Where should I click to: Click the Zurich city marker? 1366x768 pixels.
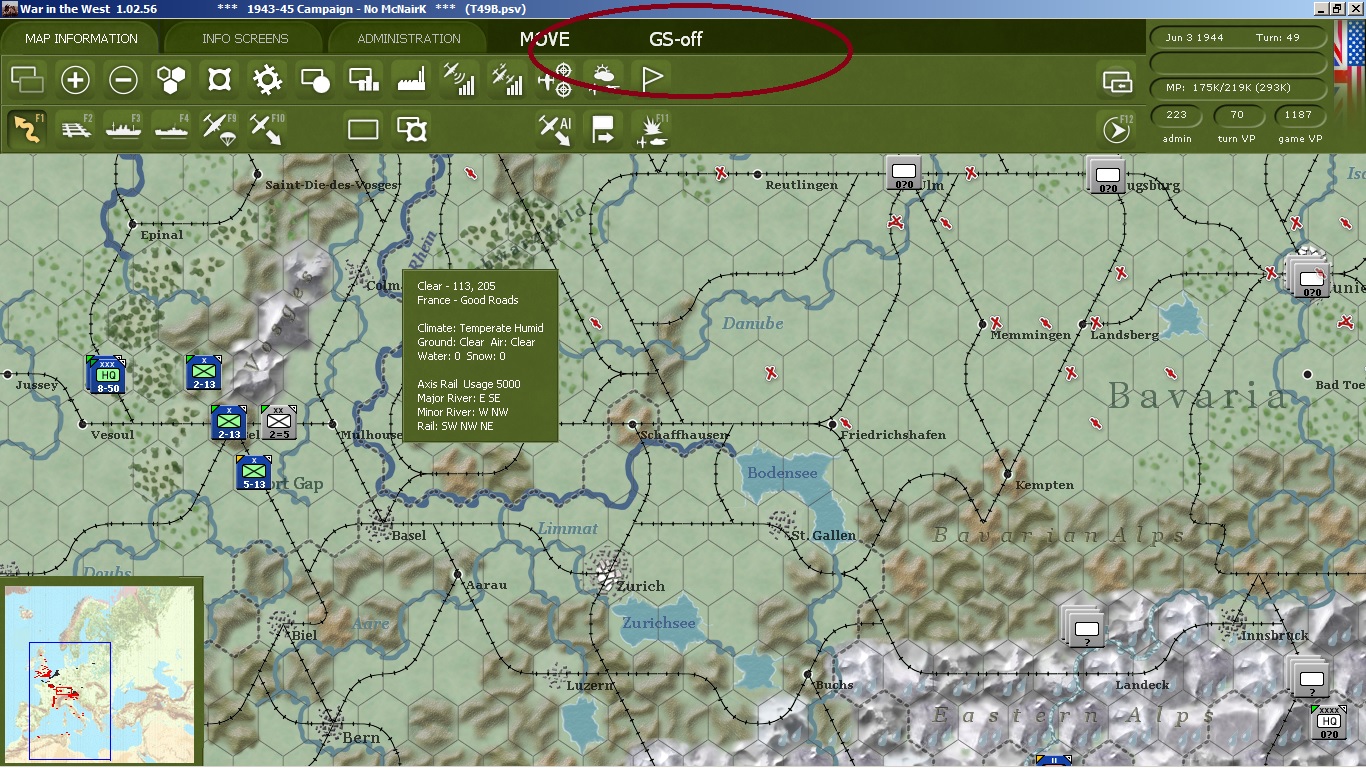(605, 572)
